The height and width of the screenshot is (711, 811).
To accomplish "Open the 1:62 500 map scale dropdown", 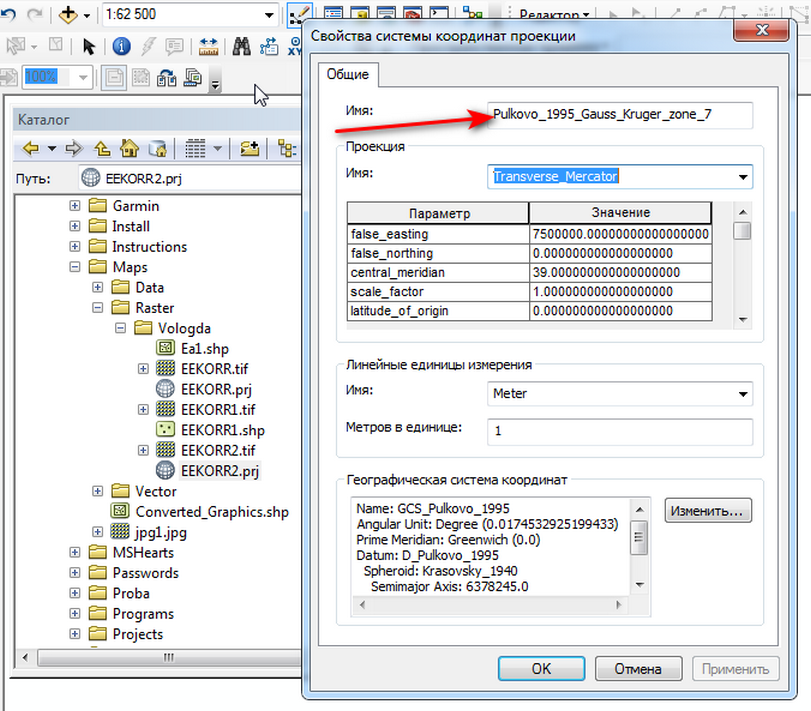I will pos(268,15).
